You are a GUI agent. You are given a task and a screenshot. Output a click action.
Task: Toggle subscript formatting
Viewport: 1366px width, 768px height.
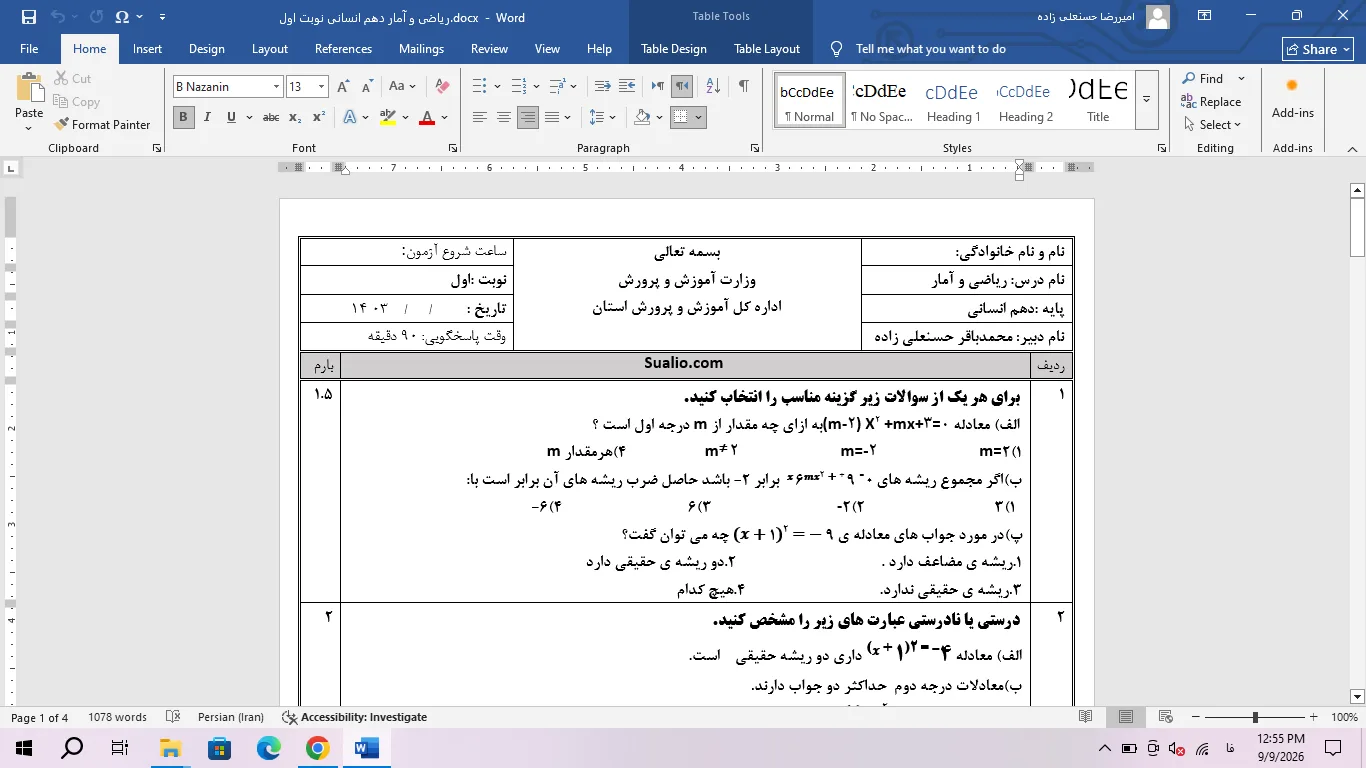[295, 117]
